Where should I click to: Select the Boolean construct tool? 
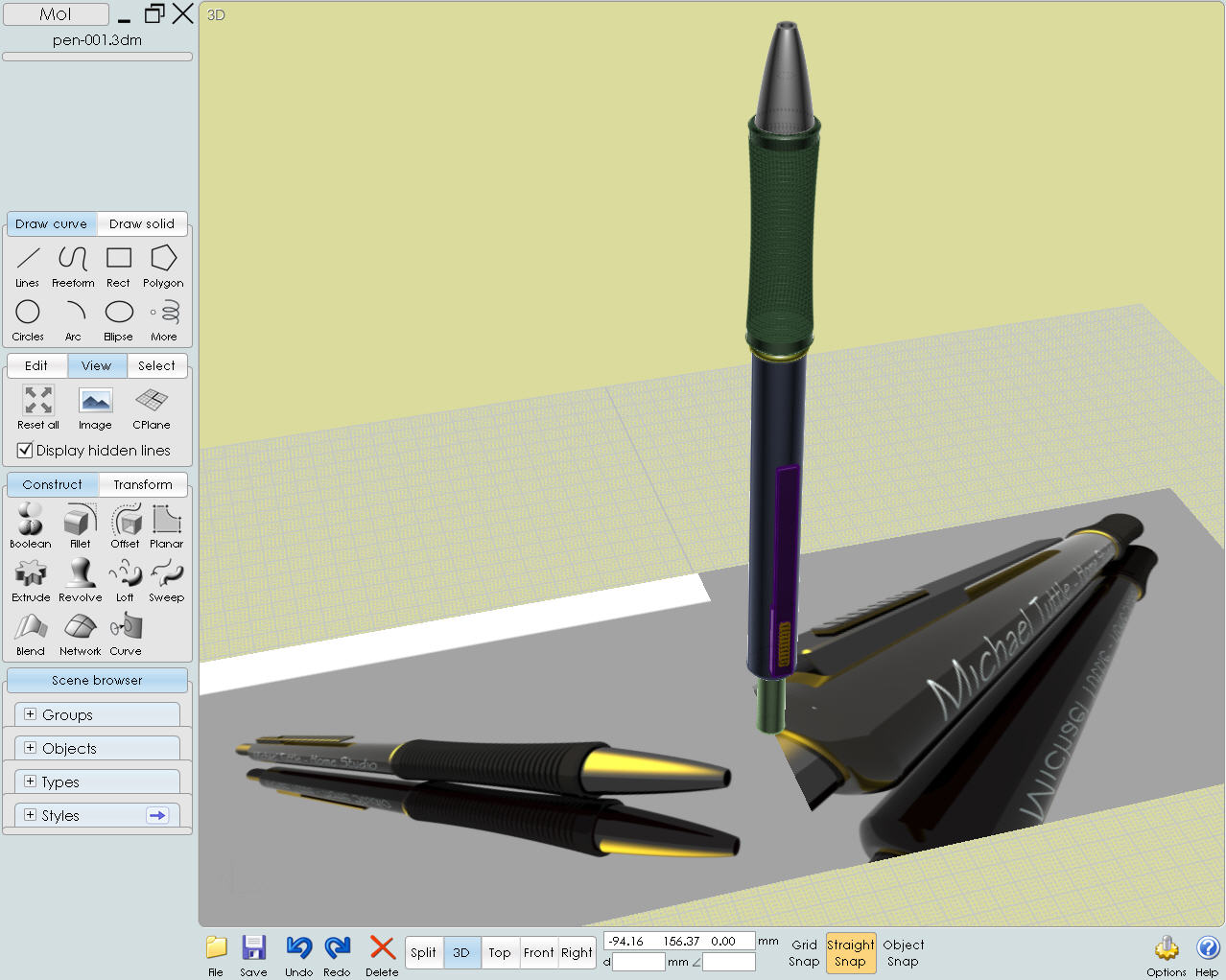coord(31,525)
